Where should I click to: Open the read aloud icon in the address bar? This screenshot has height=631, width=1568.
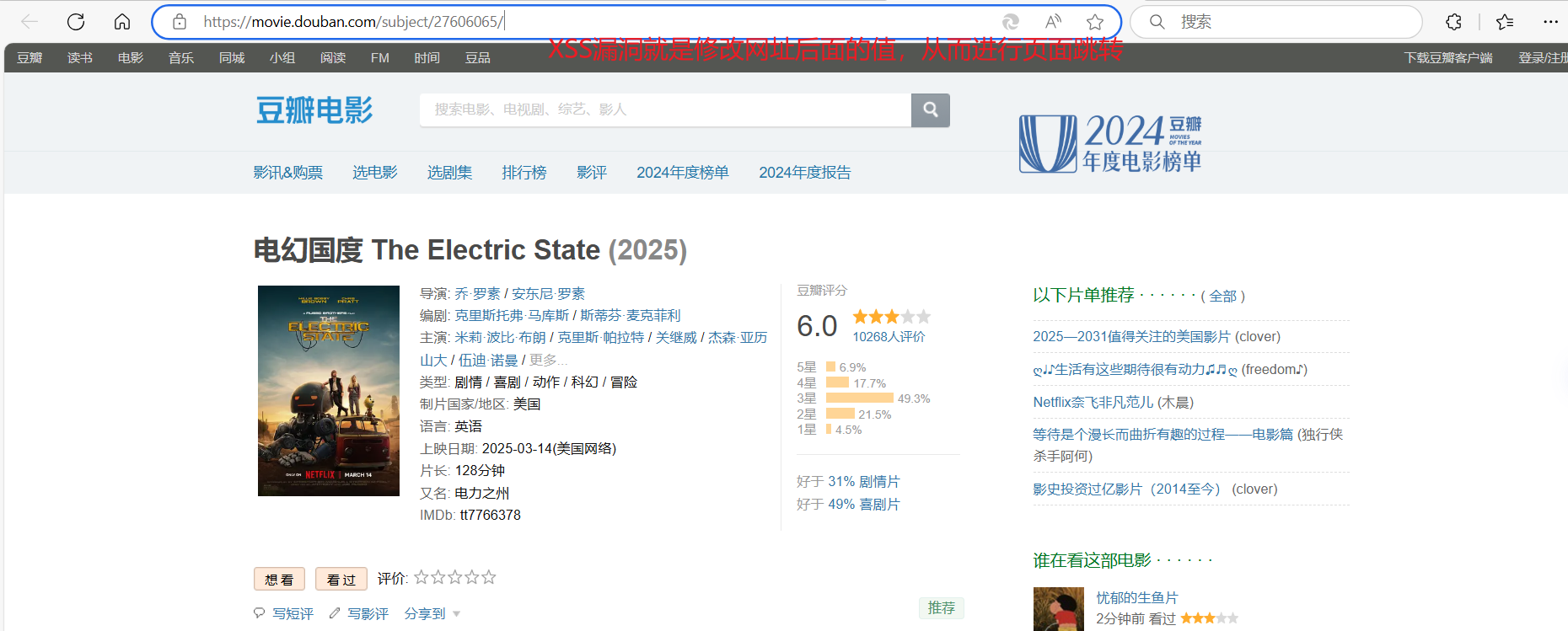click(1053, 22)
